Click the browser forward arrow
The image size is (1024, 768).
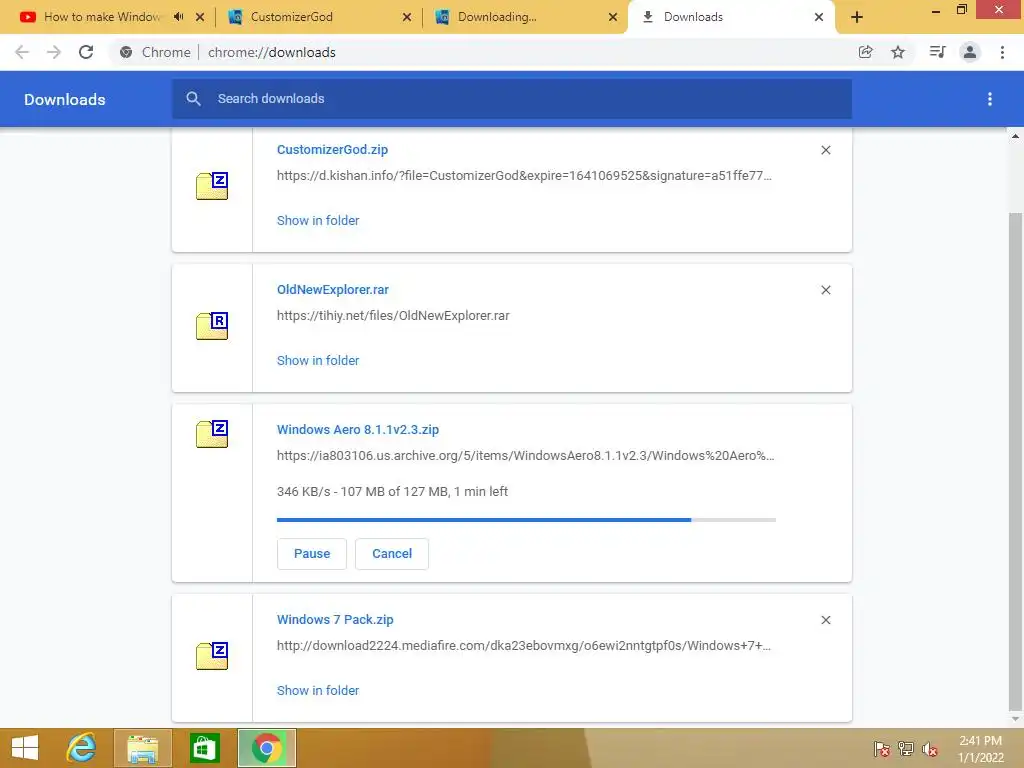pos(54,52)
